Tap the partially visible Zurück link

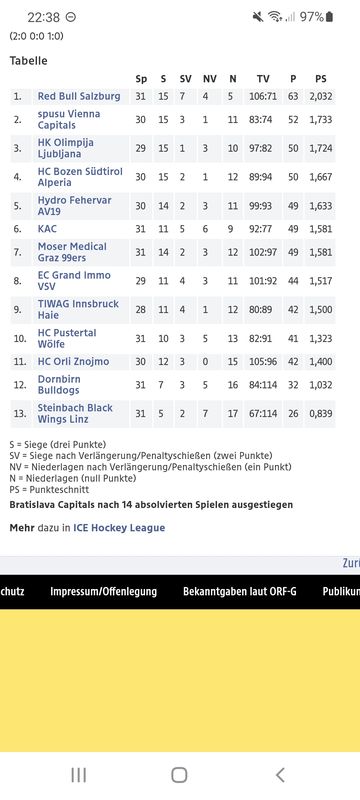(x=351, y=563)
